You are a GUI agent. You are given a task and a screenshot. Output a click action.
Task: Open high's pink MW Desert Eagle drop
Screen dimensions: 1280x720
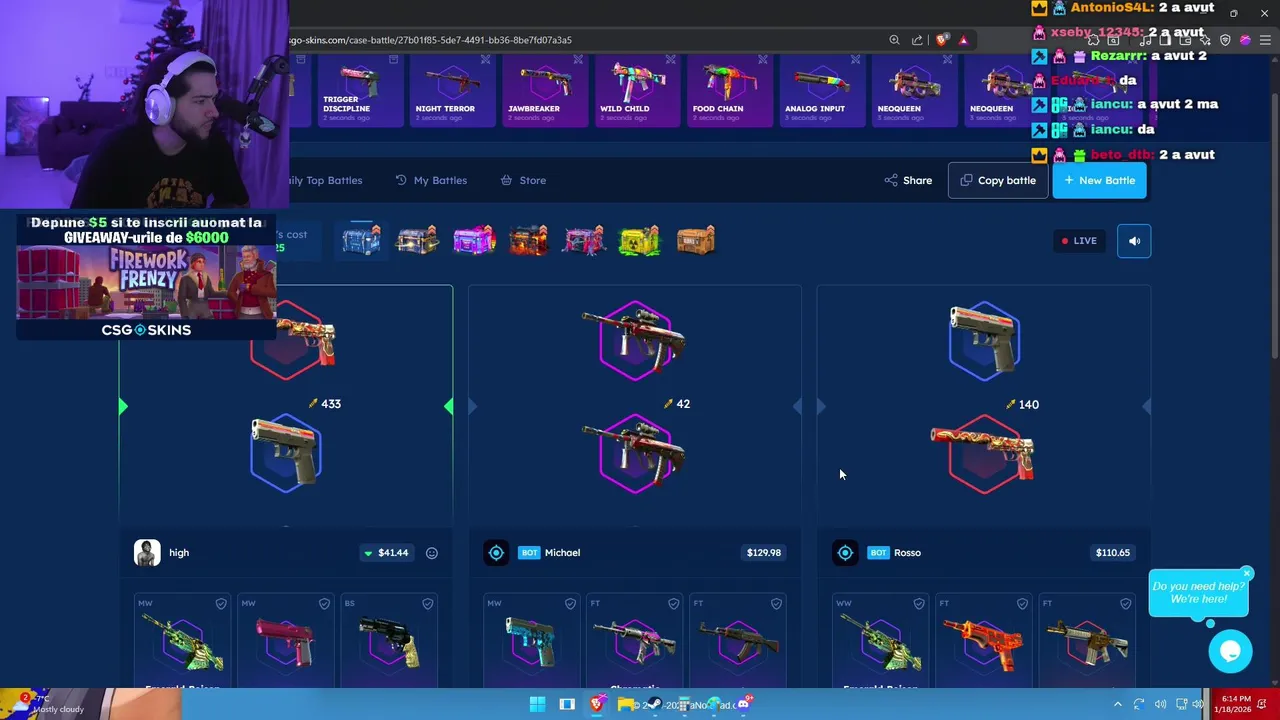(x=285, y=641)
